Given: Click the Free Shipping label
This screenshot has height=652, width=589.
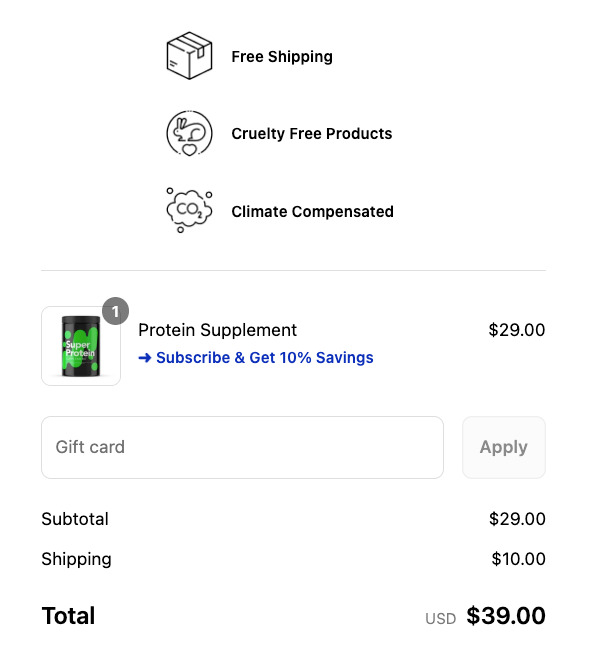Looking at the screenshot, I should click(282, 57).
